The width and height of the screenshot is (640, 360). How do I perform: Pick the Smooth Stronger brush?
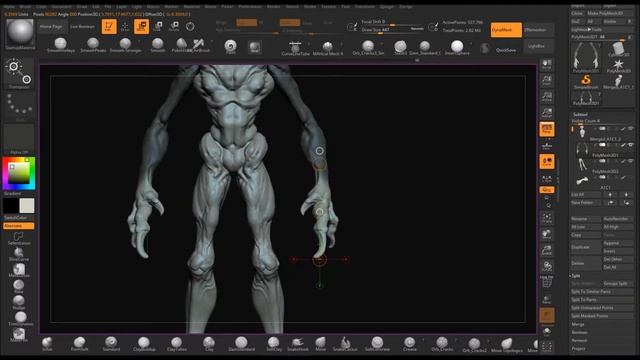click(125, 45)
